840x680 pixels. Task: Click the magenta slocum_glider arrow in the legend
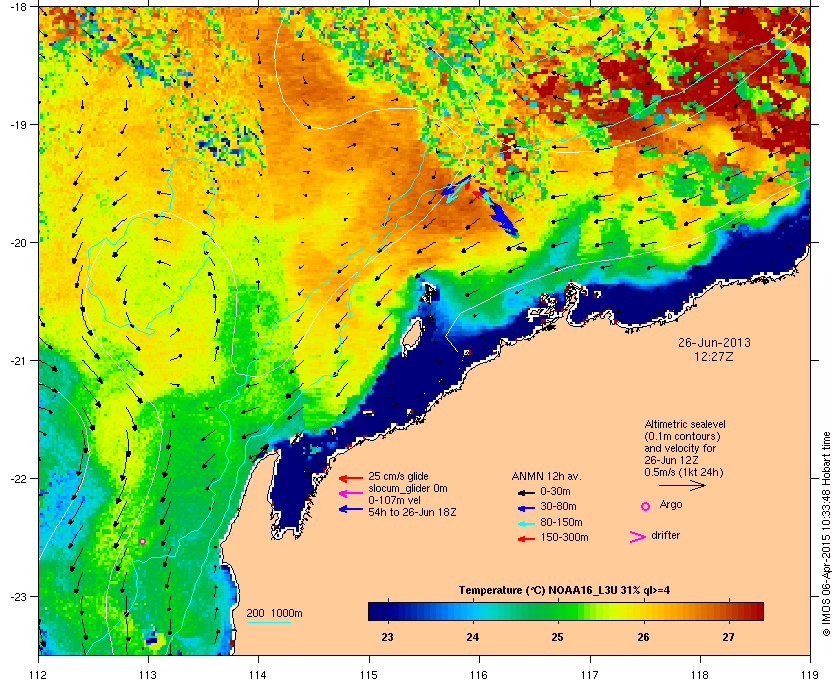click(x=351, y=494)
